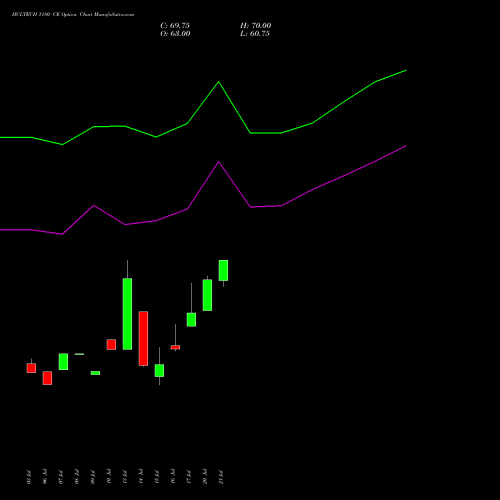Click the open value "O: 63.00"

click(175, 34)
